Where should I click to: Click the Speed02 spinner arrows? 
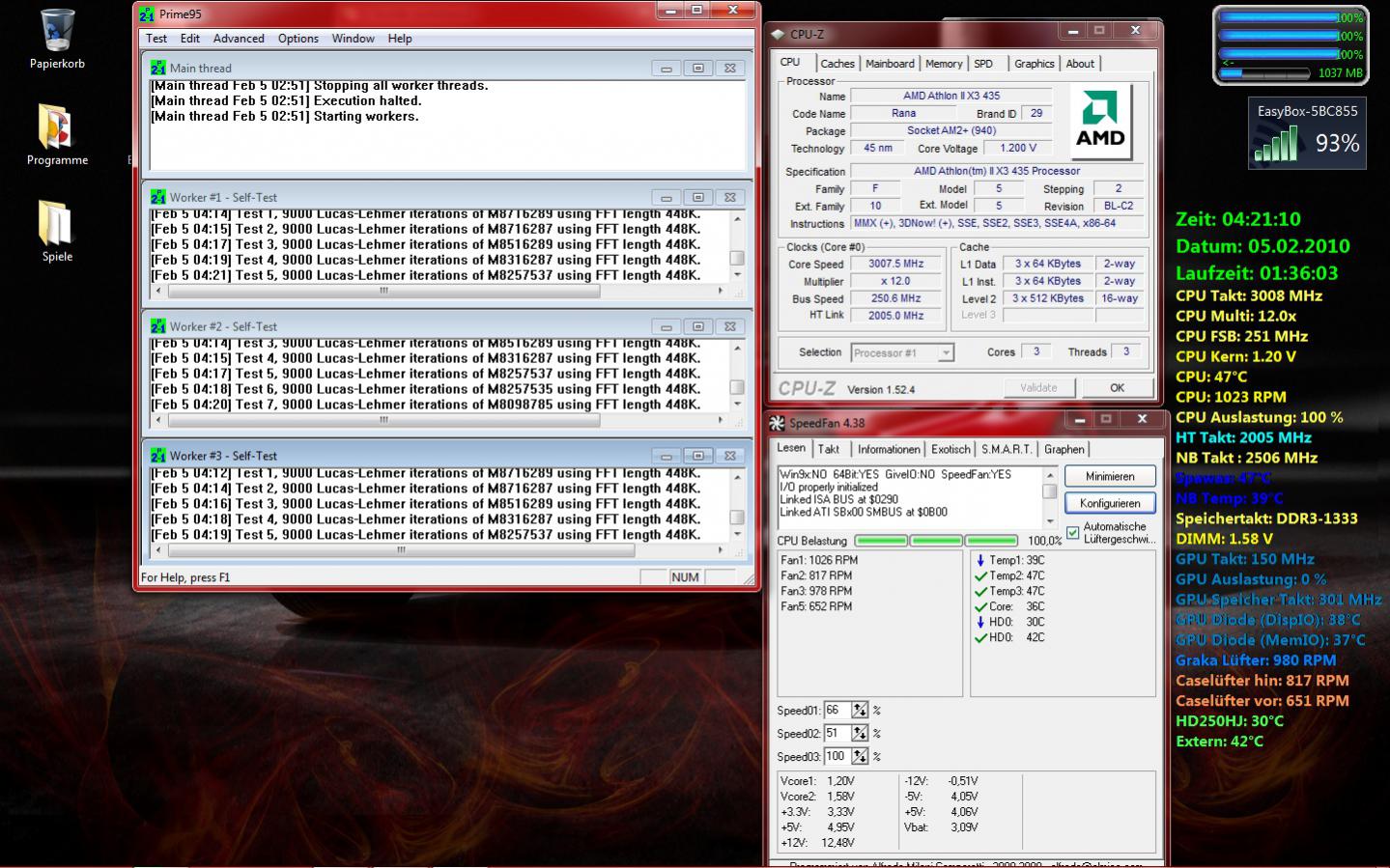coord(860,734)
